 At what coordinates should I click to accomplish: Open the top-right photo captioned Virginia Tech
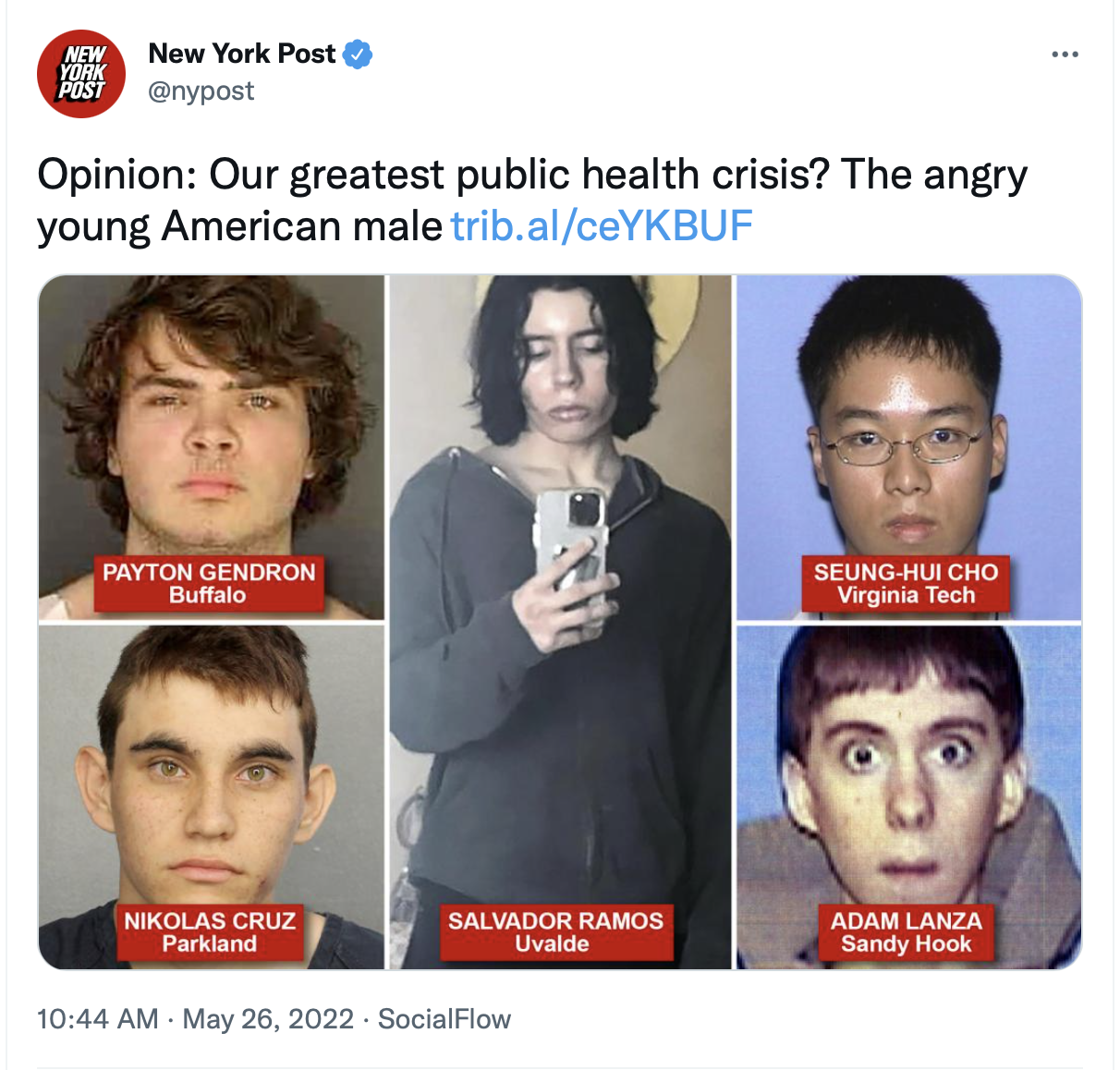pos(908,447)
